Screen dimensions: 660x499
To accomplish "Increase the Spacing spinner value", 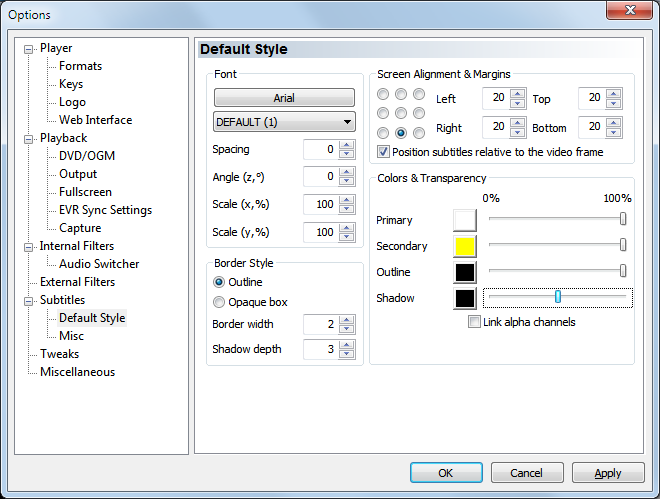I will tap(347, 145).
